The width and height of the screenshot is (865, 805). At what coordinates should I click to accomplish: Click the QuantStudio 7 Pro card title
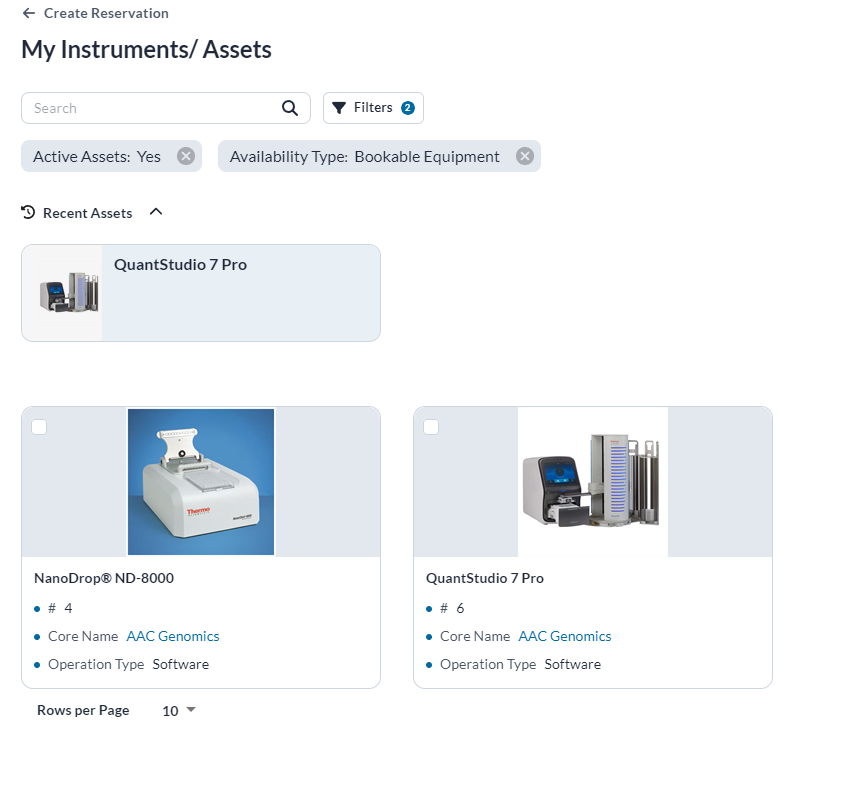click(485, 578)
